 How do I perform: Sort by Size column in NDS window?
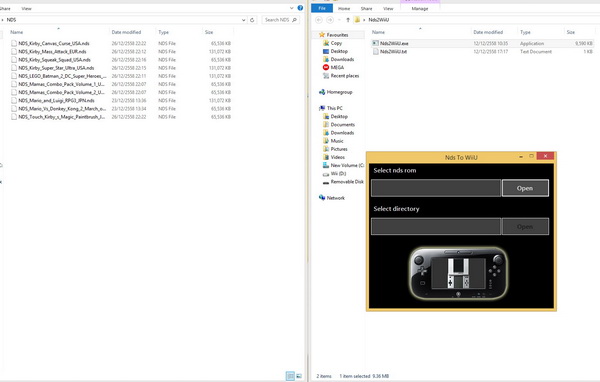(x=209, y=32)
